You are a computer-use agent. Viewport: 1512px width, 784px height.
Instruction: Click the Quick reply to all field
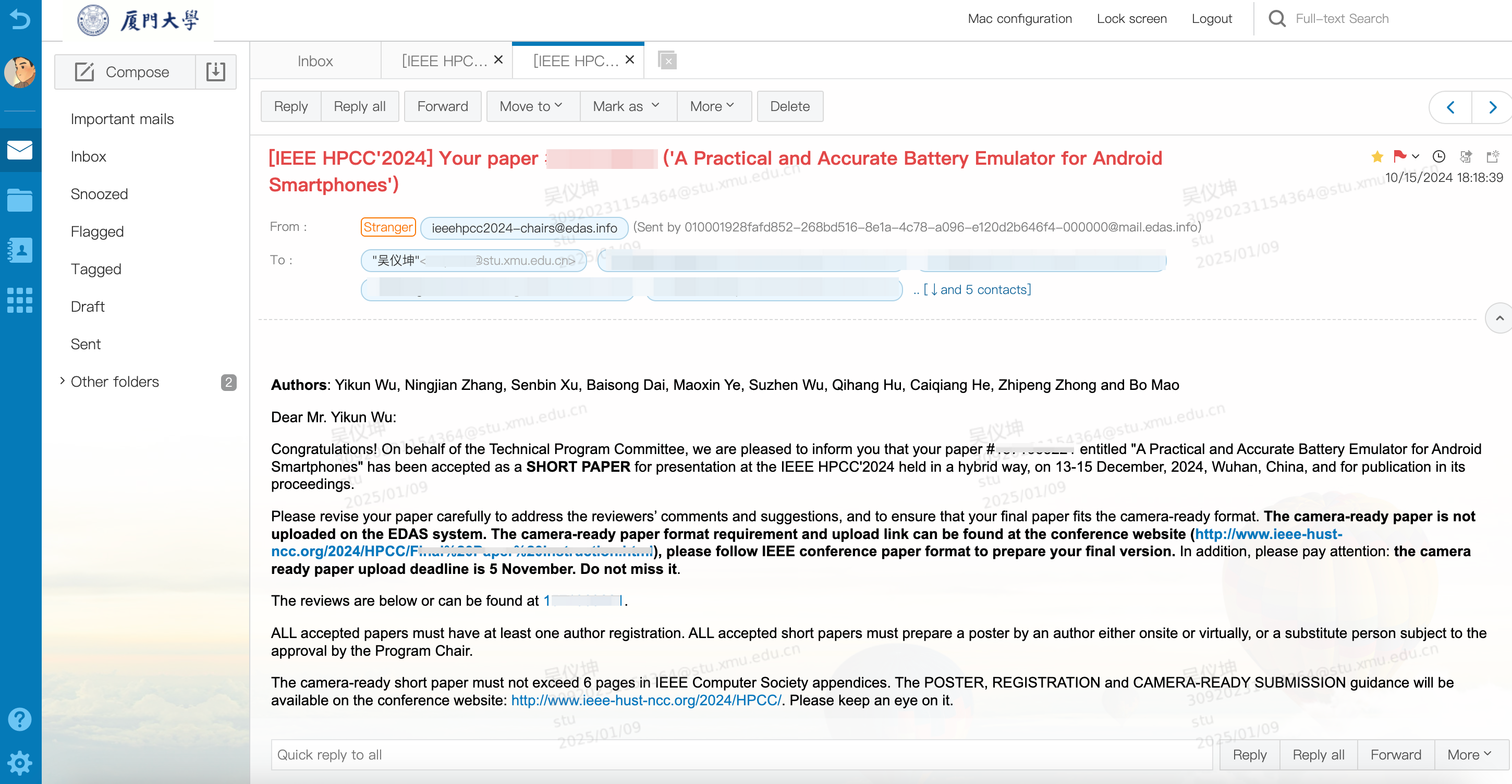pyautogui.click(x=741, y=754)
